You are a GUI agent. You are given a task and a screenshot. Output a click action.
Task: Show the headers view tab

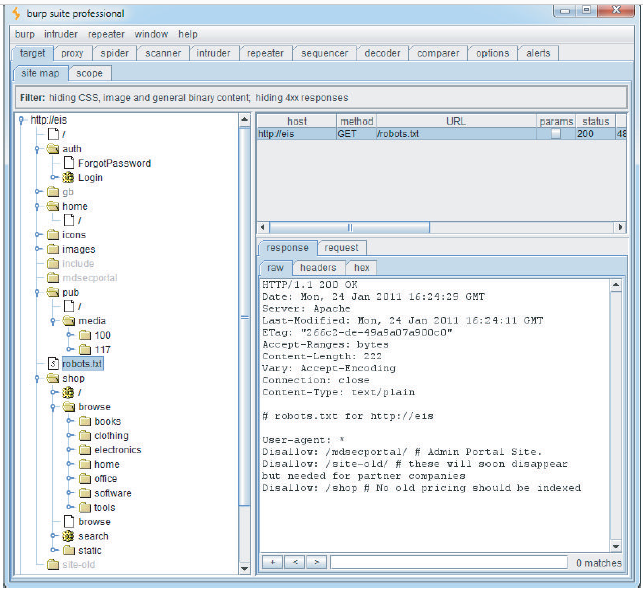318,268
